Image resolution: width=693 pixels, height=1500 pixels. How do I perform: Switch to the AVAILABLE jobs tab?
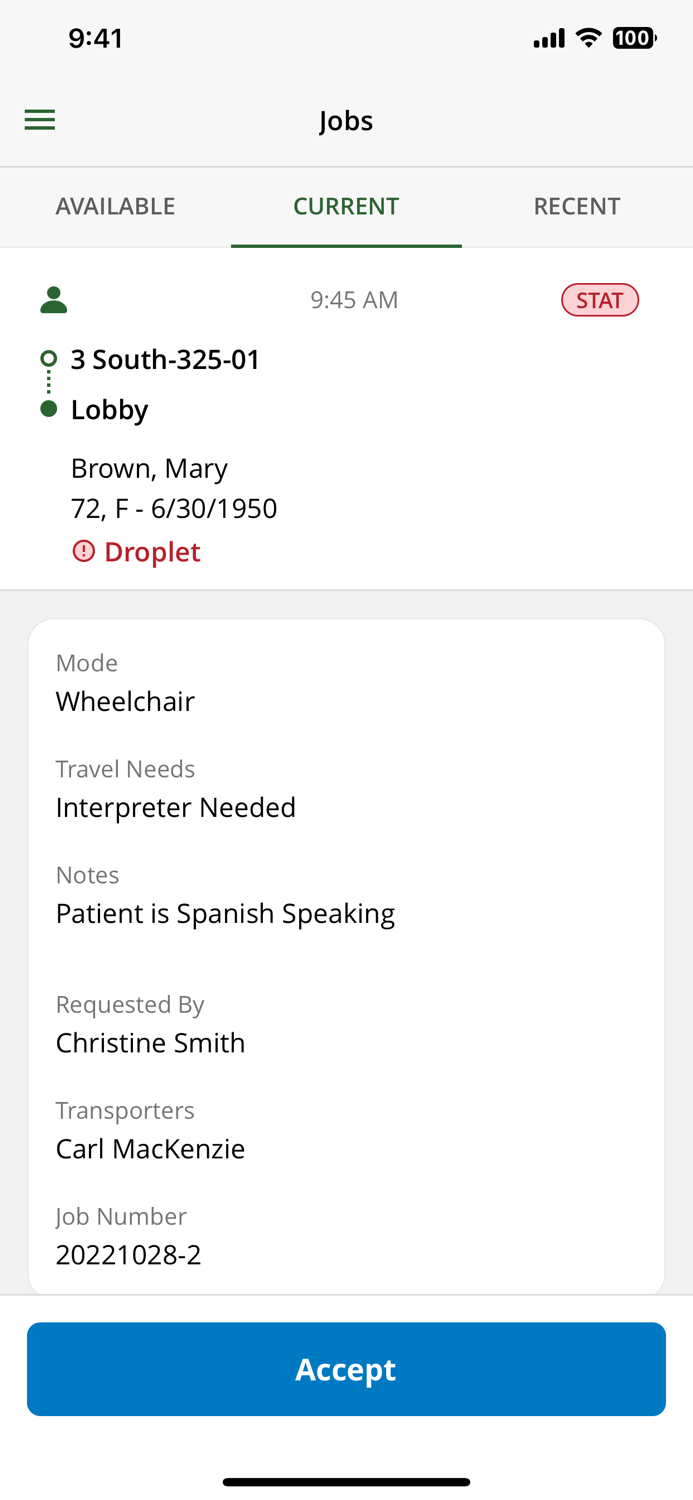pos(116,205)
